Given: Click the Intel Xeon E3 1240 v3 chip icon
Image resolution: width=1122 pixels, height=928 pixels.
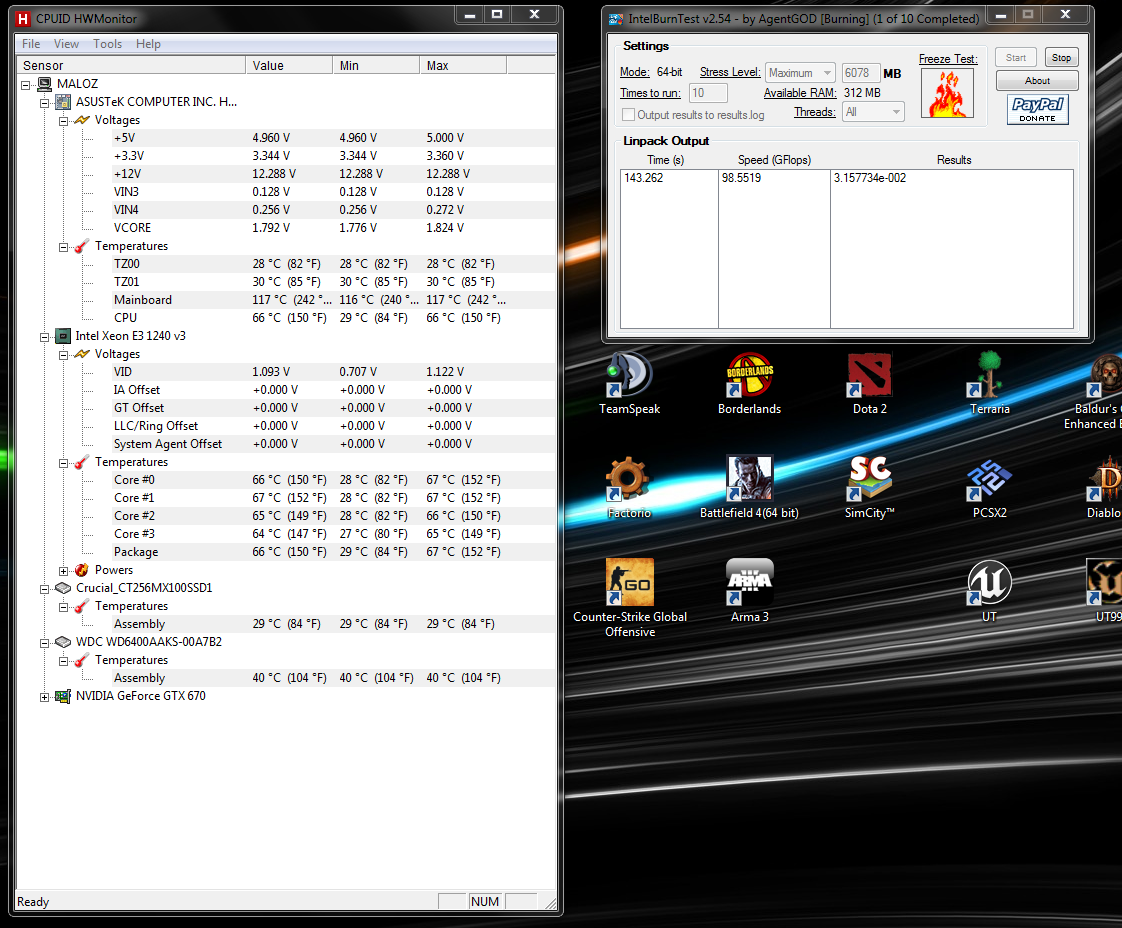Looking at the screenshot, I should [63, 336].
